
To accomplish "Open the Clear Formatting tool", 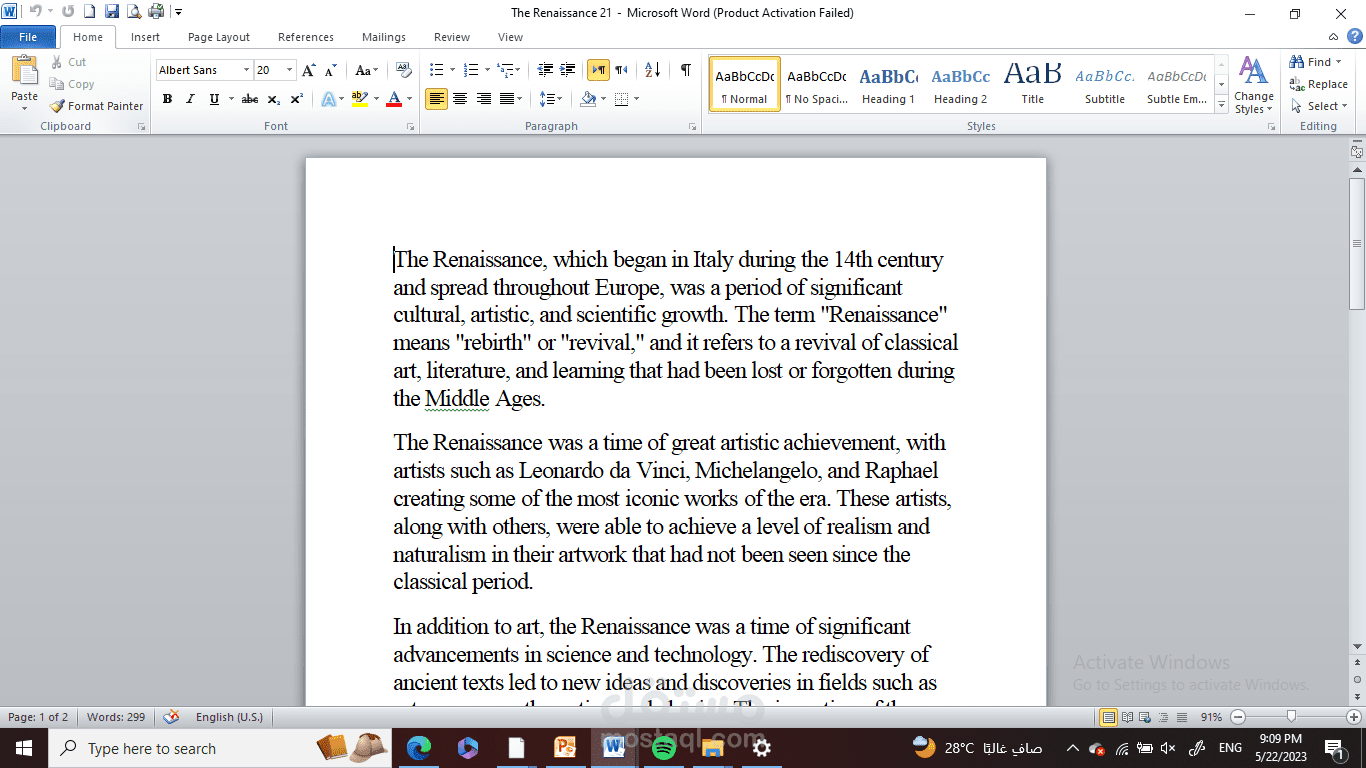I will pyautogui.click(x=403, y=69).
